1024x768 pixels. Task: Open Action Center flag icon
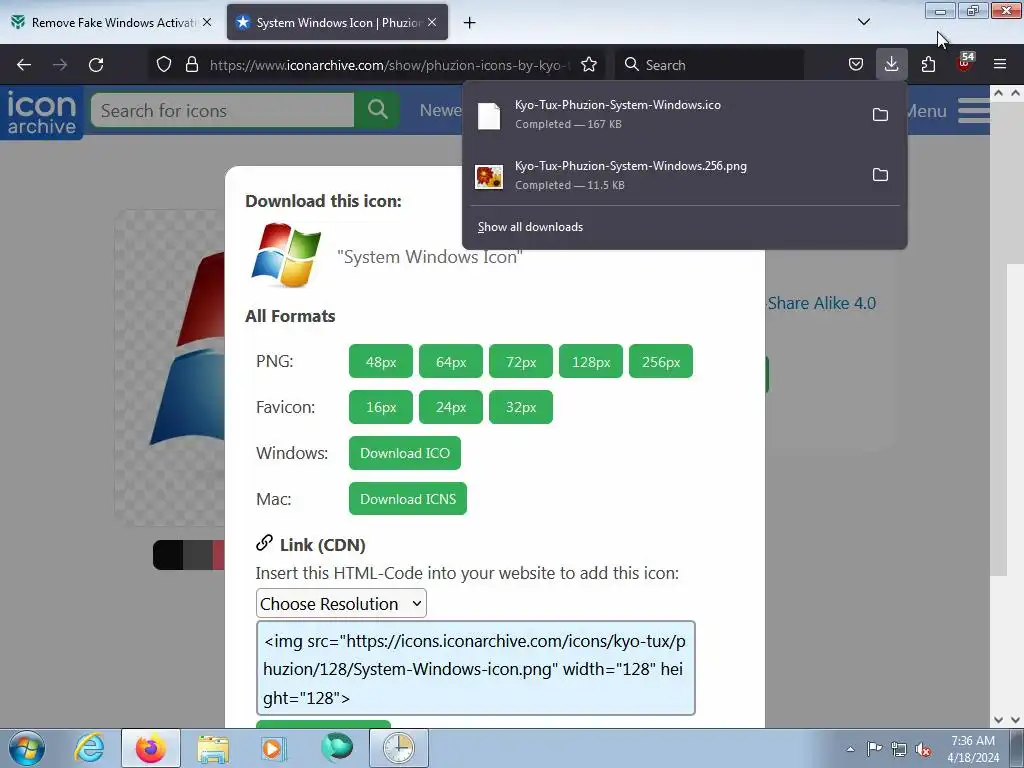pos(874,748)
